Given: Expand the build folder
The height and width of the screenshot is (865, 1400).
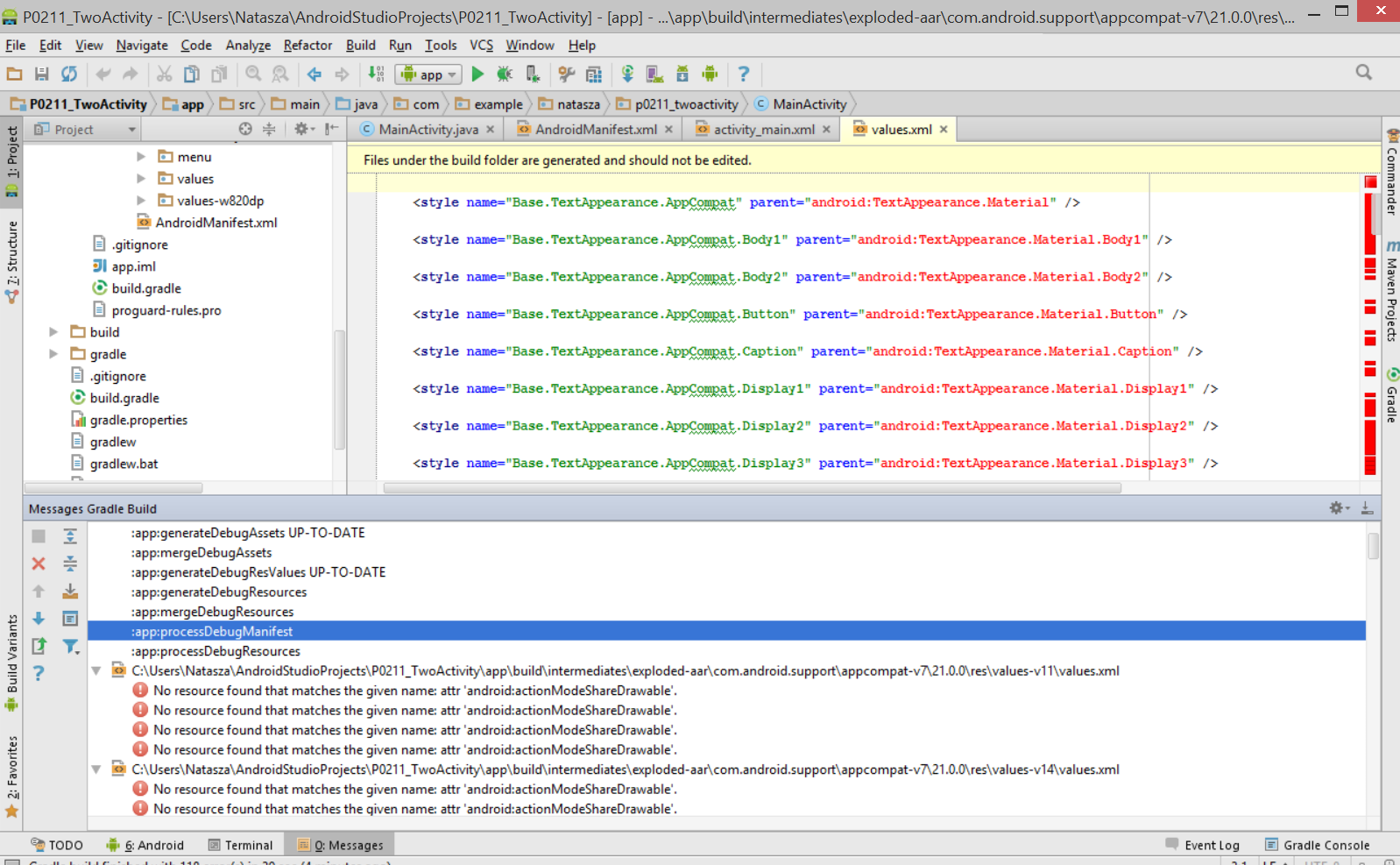Looking at the screenshot, I should (53, 332).
